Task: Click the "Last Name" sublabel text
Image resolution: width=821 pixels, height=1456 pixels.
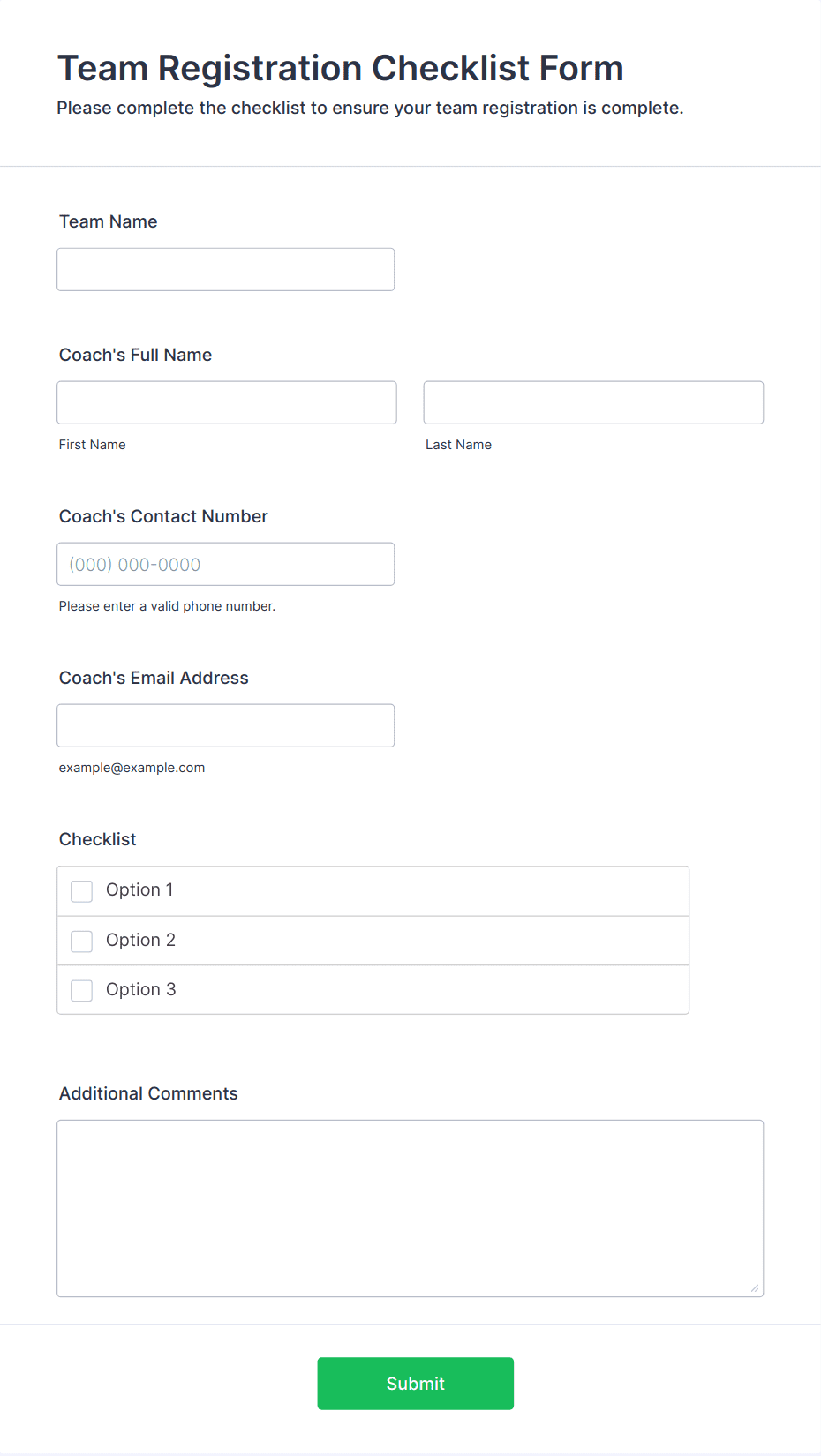Action: coord(458,445)
